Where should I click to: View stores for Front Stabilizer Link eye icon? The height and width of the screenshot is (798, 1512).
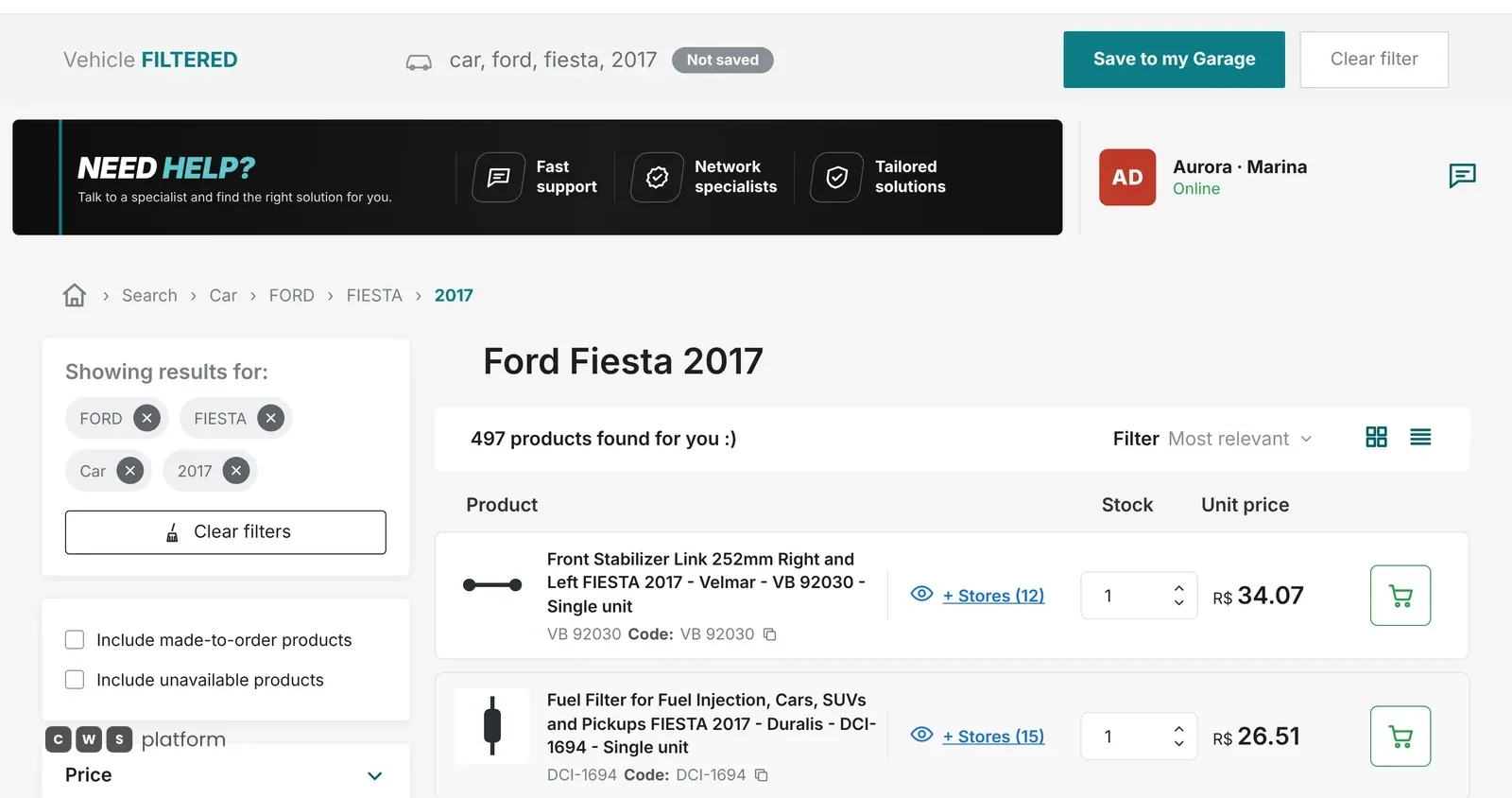921,594
